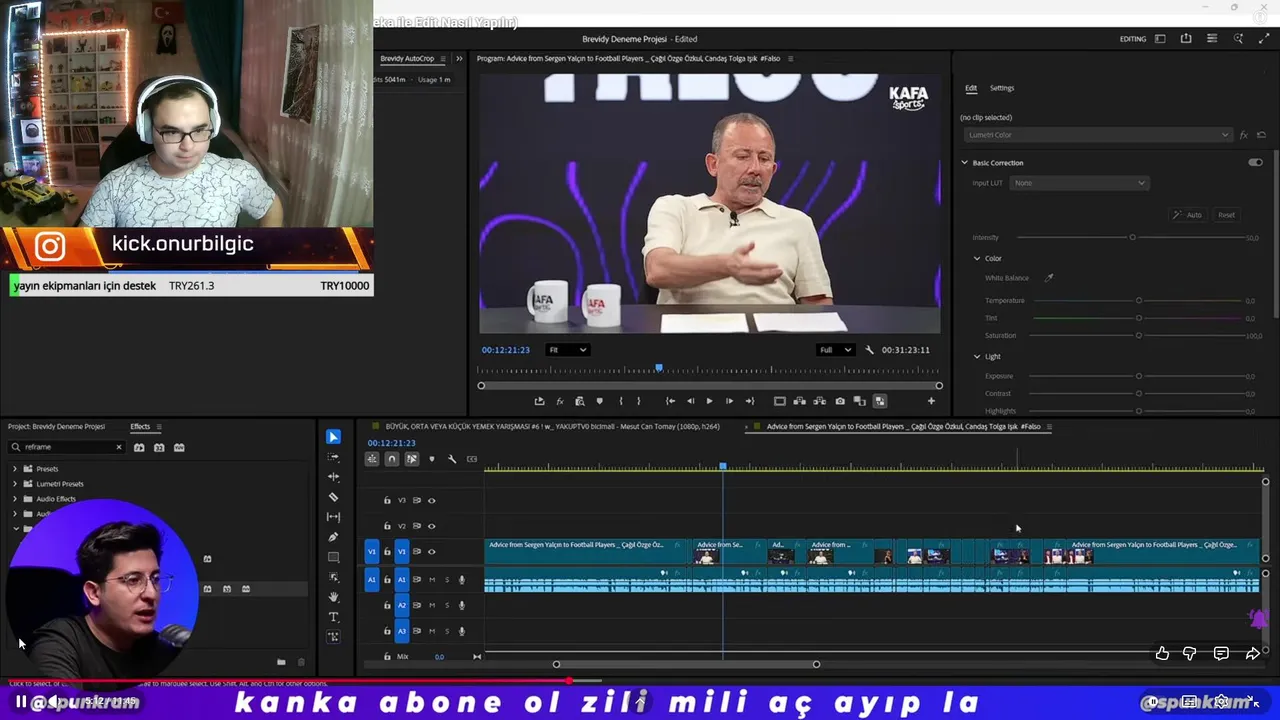
Task: Click the timeline caption track CC icon
Action: coord(472,459)
